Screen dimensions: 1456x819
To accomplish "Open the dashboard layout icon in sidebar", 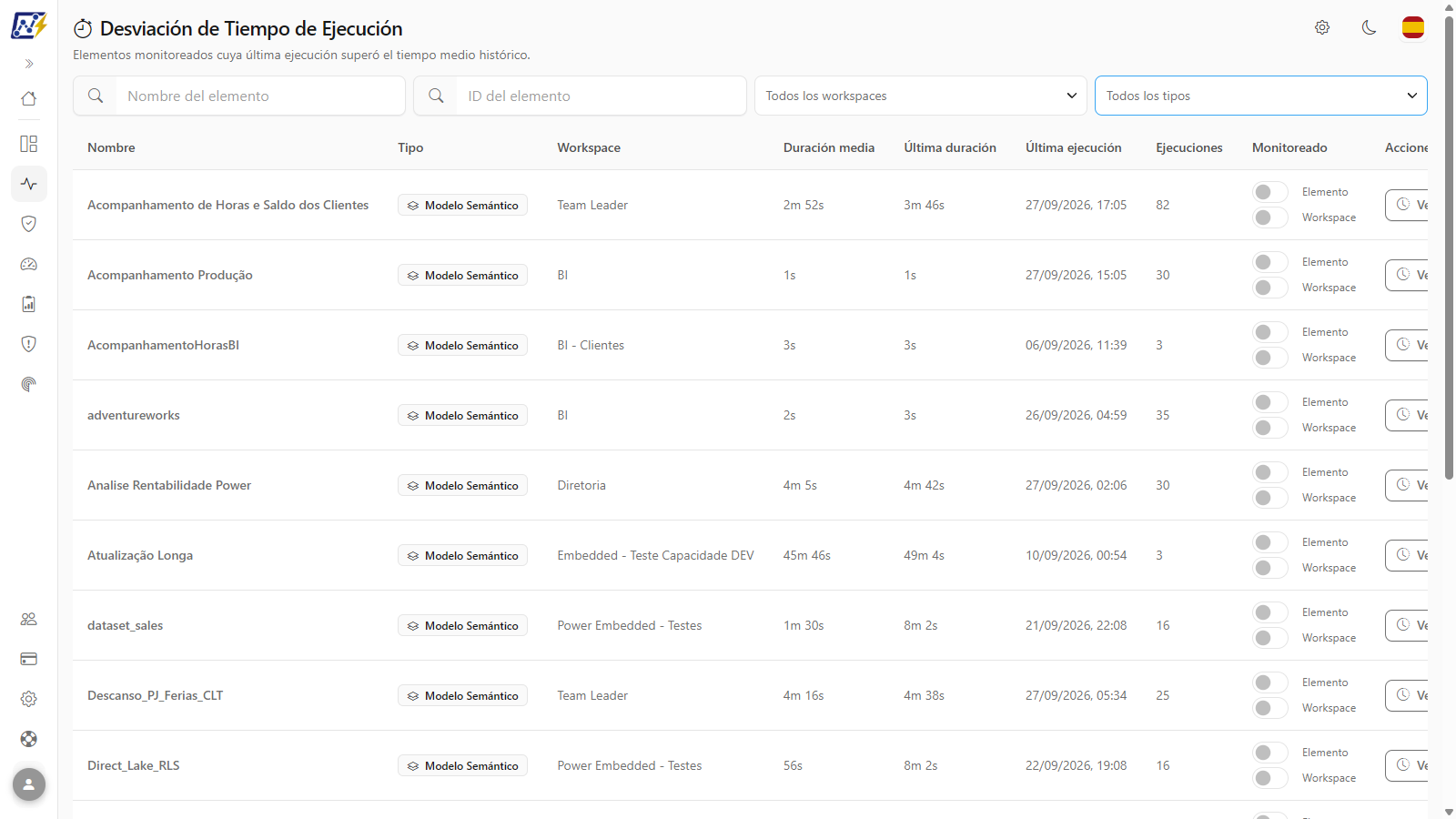I will tap(29, 144).
